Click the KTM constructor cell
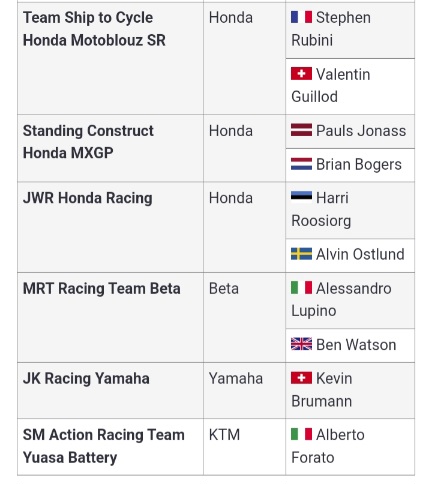This screenshot has width=432, height=484. click(244, 447)
